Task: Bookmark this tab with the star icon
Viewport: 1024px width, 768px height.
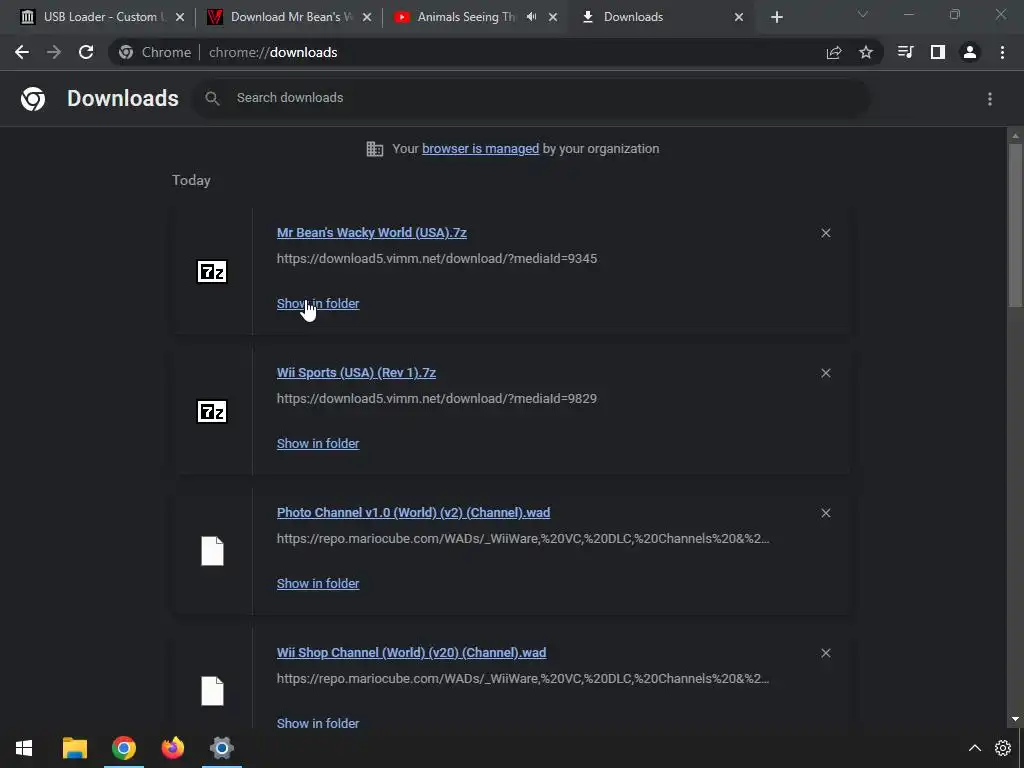Action: [x=866, y=52]
